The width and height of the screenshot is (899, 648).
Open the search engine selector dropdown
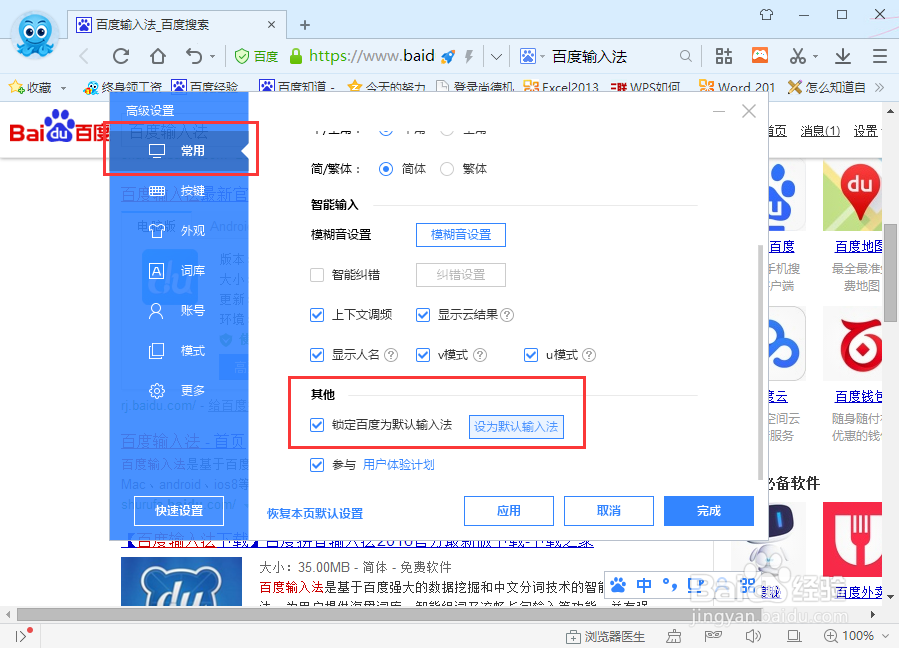[x=532, y=56]
